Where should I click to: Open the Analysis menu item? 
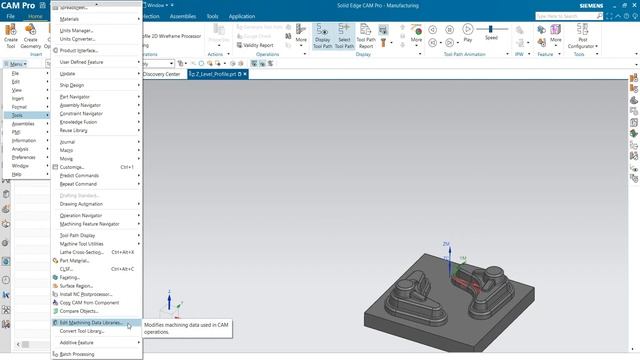[x=27, y=149]
